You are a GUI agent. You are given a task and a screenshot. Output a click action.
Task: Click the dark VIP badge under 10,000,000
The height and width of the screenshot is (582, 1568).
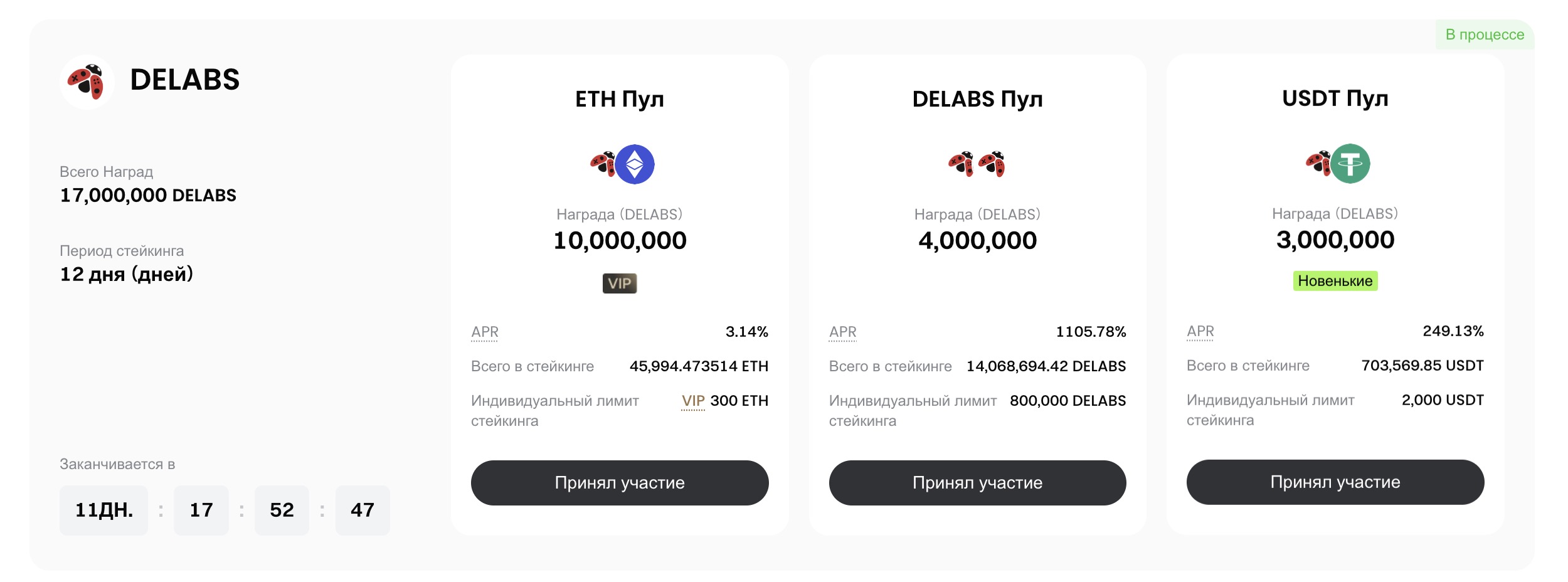pyautogui.click(x=620, y=283)
